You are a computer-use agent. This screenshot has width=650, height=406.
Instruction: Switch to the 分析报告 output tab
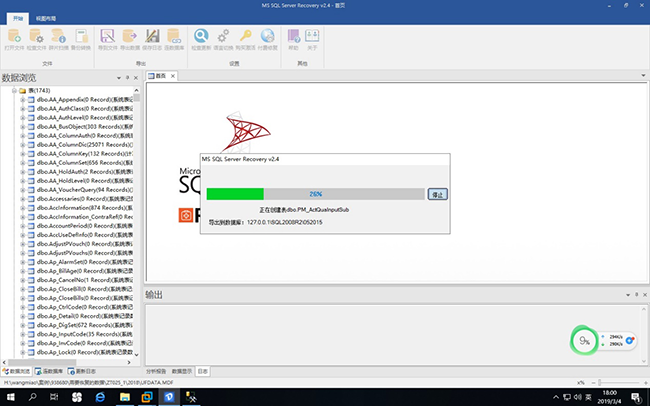click(x=157, y=371)
